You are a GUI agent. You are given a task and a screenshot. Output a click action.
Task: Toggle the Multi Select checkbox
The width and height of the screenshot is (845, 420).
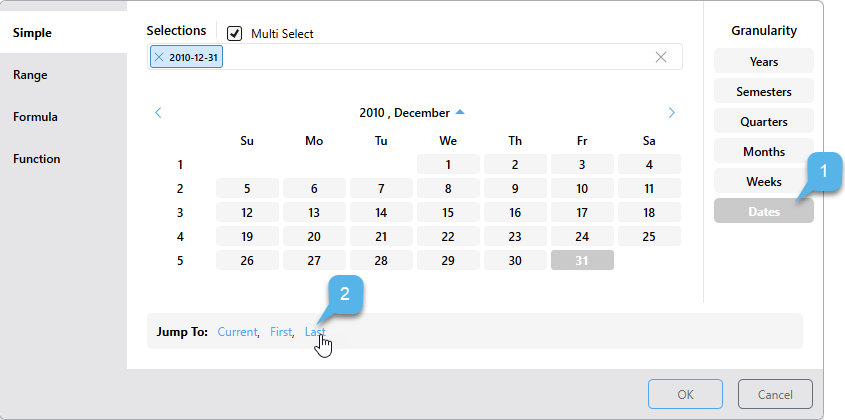[x=235, y=33]
